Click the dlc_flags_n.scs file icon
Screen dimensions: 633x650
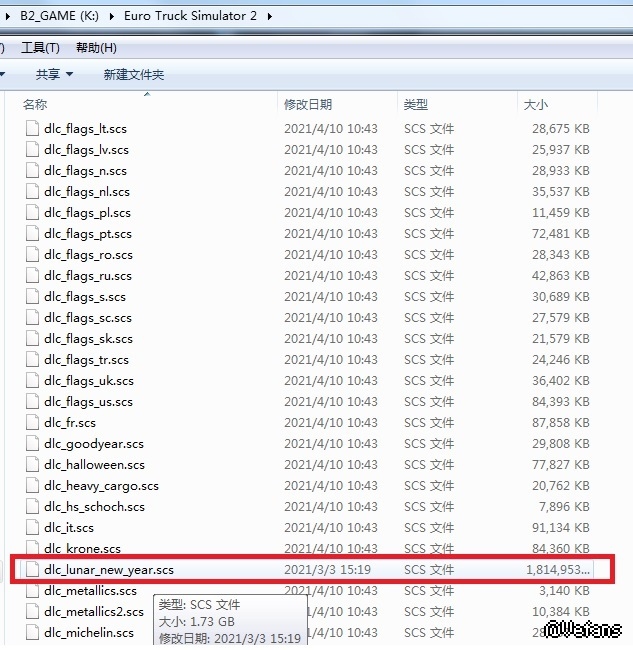click(32, 171)
